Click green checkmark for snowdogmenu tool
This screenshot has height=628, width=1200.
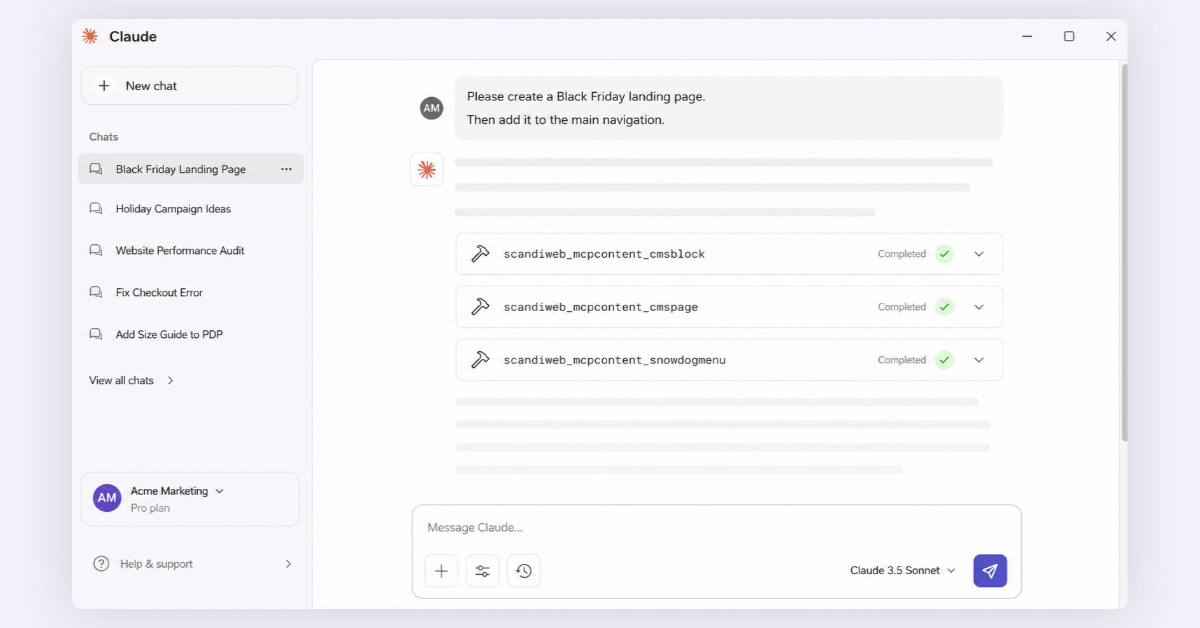pyautogui.click(x=944, y=360)
